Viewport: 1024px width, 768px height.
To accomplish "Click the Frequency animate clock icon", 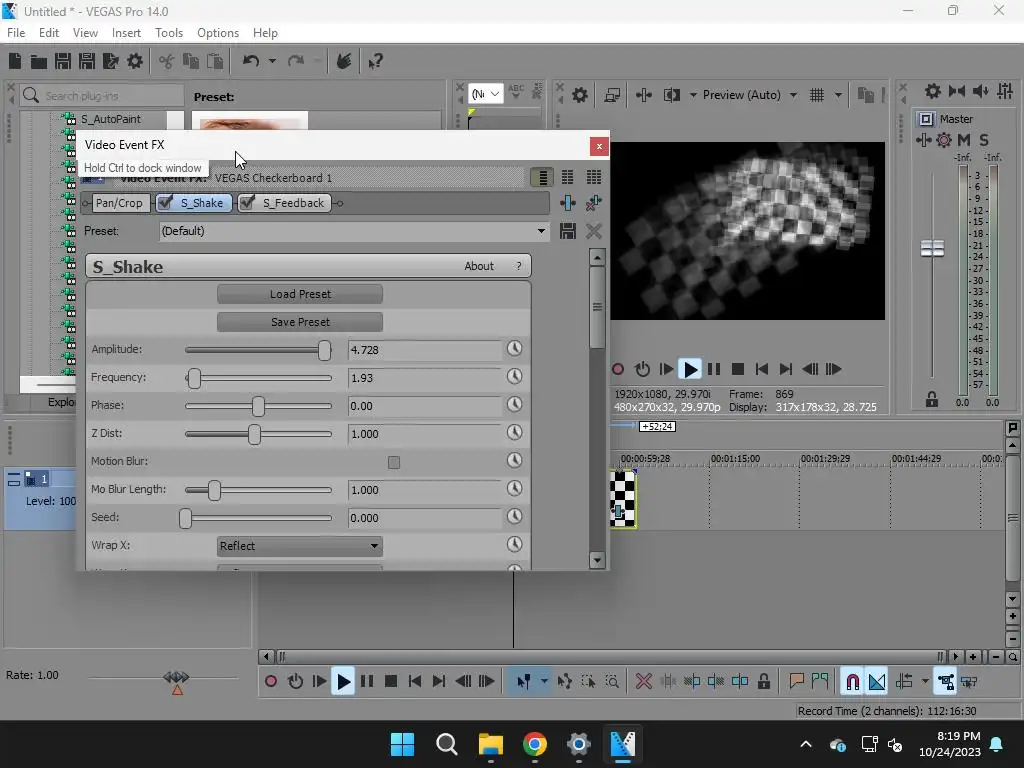I will pos(515,377).
